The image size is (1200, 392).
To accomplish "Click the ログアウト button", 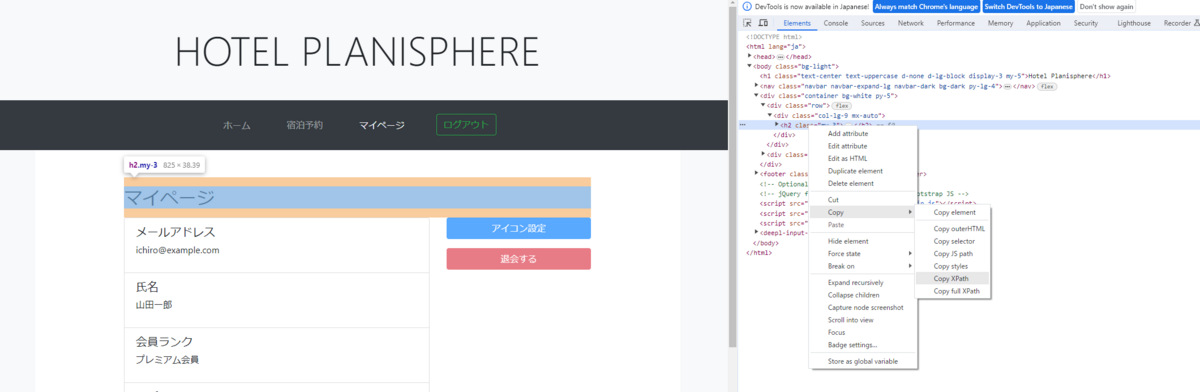I will pos(466,125).
